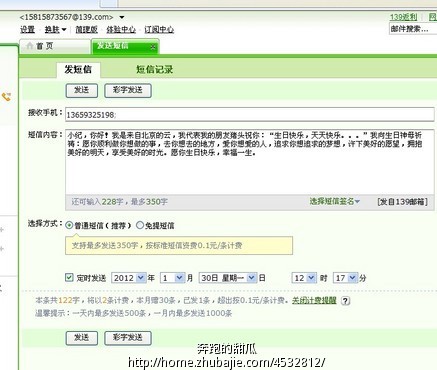
Task: Open the 发短信 sub-tab
Action: 78,70
